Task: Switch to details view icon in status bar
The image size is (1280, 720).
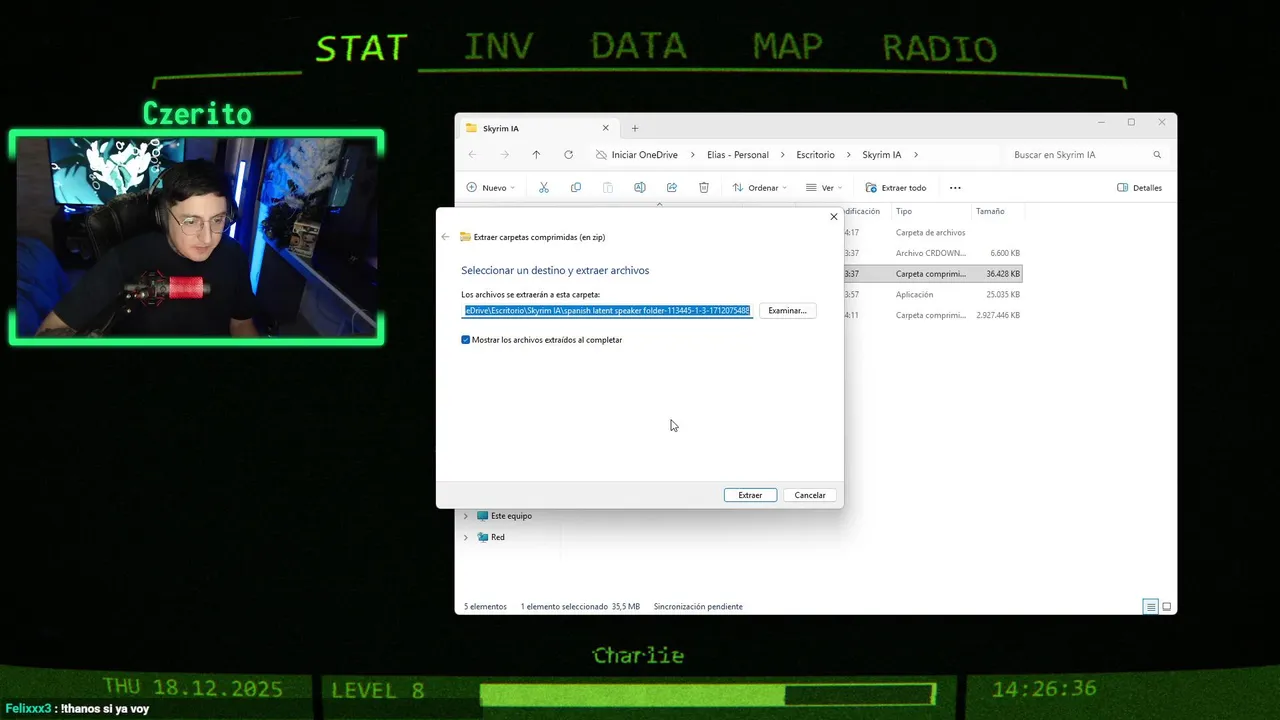Action: click(1151, 607)
